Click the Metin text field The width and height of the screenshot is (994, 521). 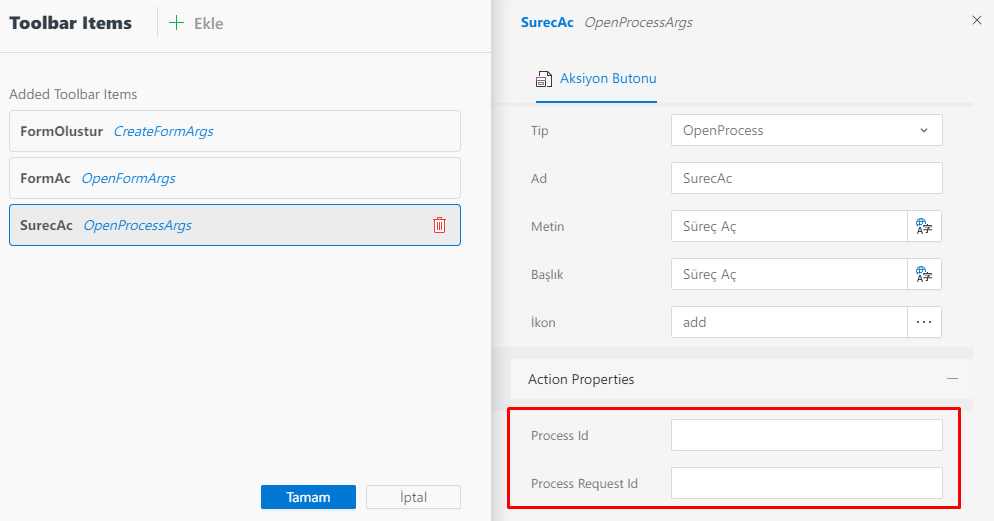pos(788,226)
